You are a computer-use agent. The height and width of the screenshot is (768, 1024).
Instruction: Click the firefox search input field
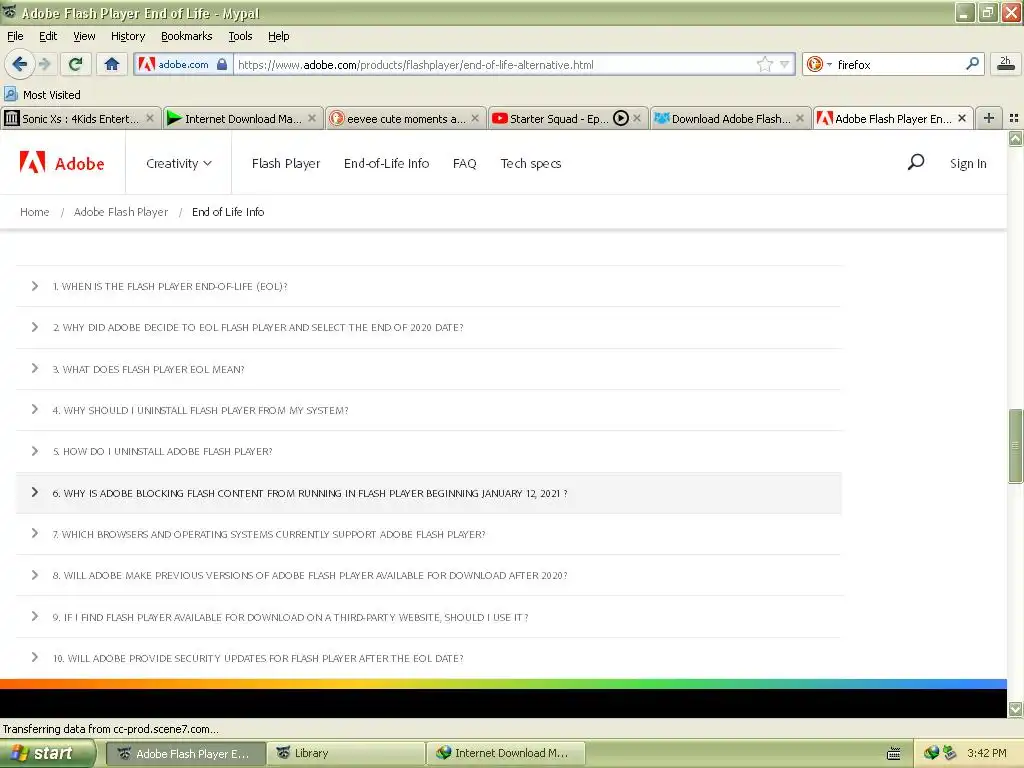pos(898,64)
